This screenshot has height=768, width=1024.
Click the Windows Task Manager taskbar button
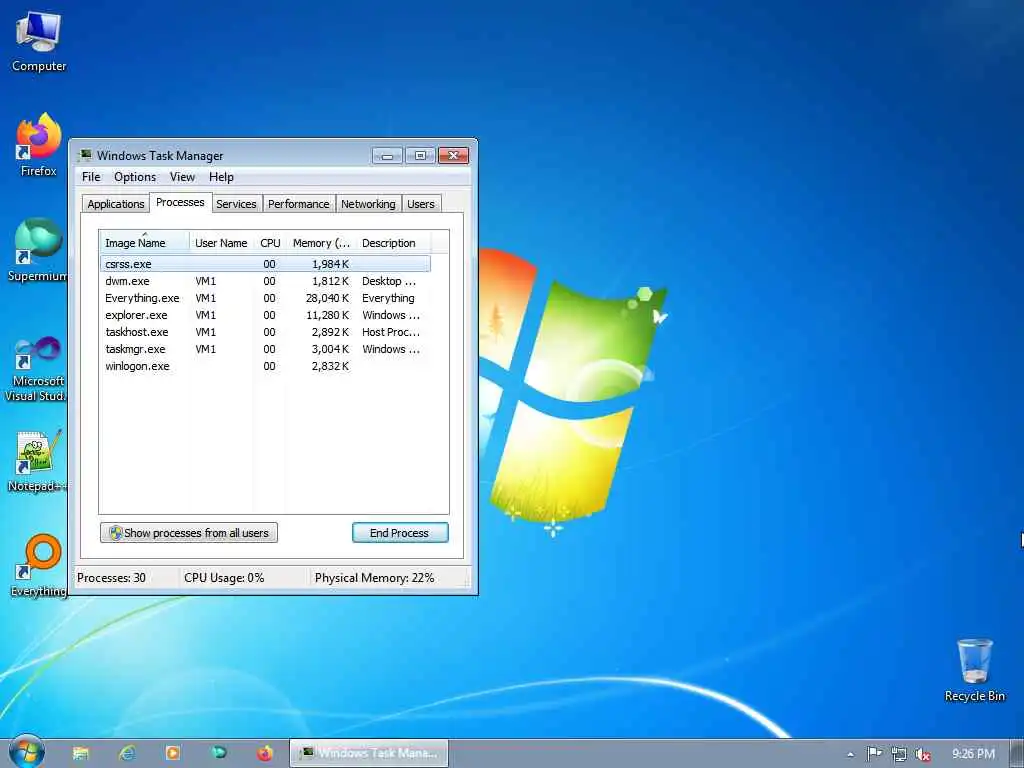tap(369, 753)
